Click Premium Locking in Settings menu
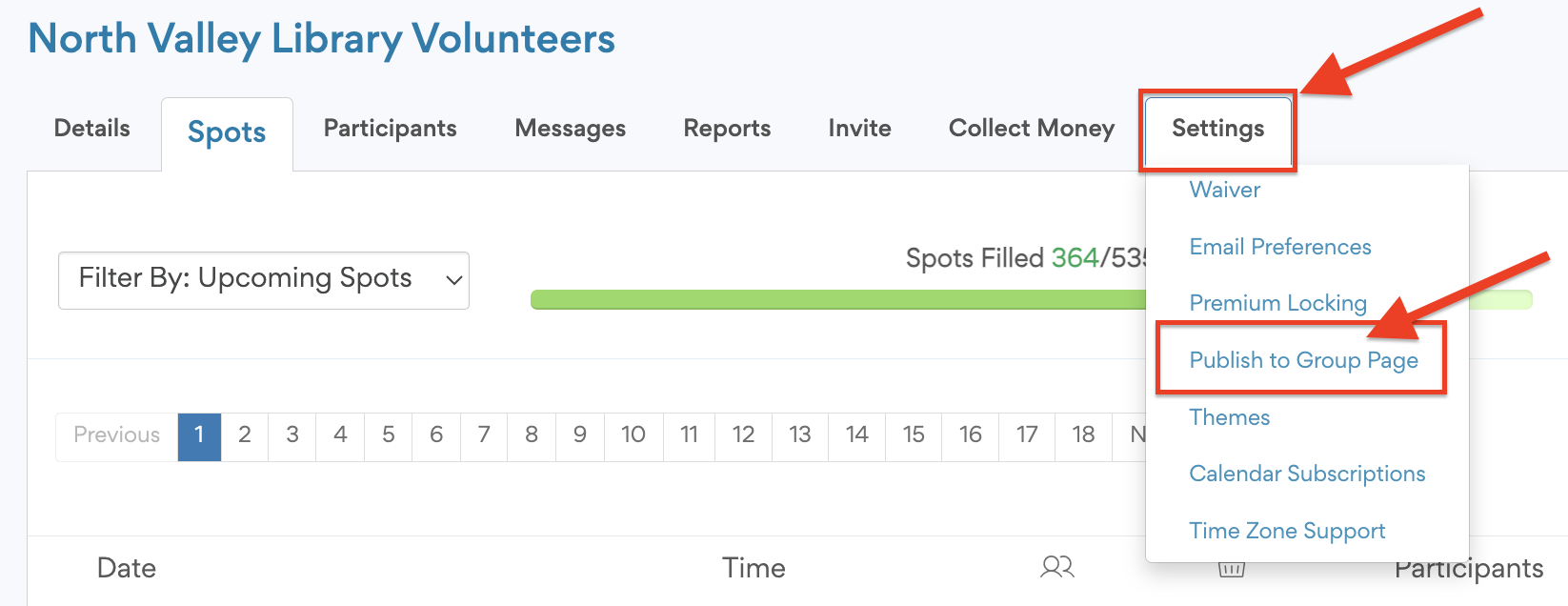1568x606 pixels. (x=1277, y=303)
